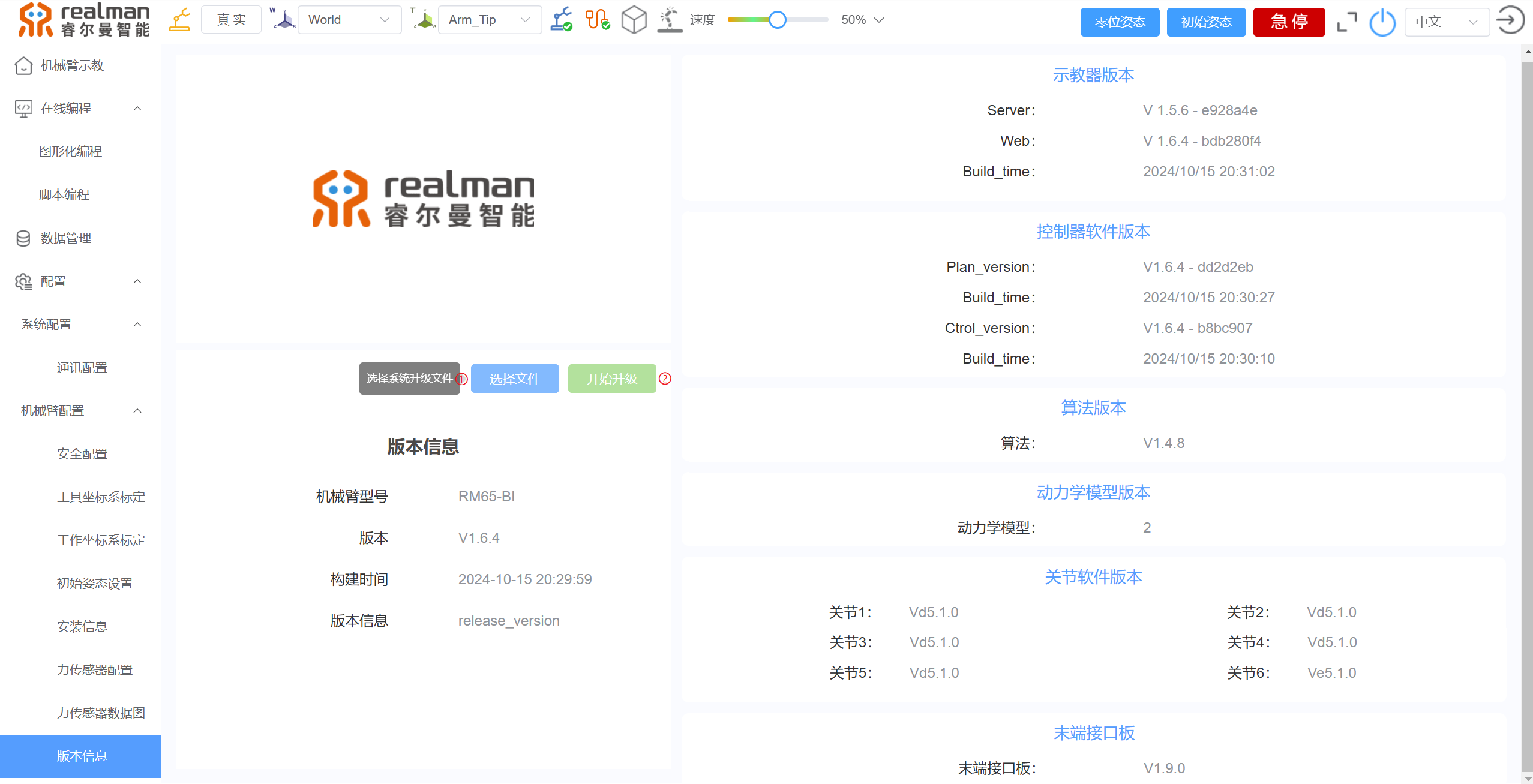Collapse the 在线编程 sidebar section
The height and width of the screenshot is (784, 1533).
[x=137, y=109]
